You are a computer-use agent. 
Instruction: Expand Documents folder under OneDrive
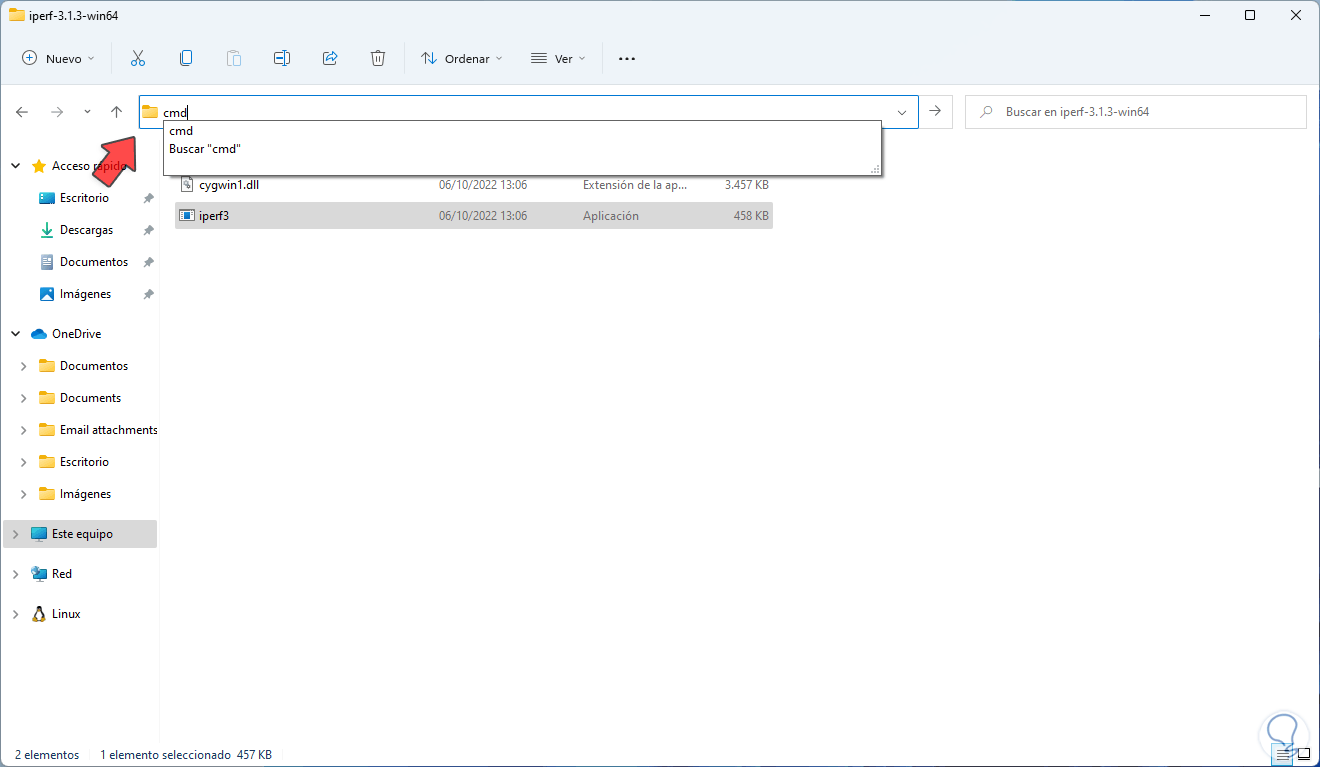(x=24, y=398)
